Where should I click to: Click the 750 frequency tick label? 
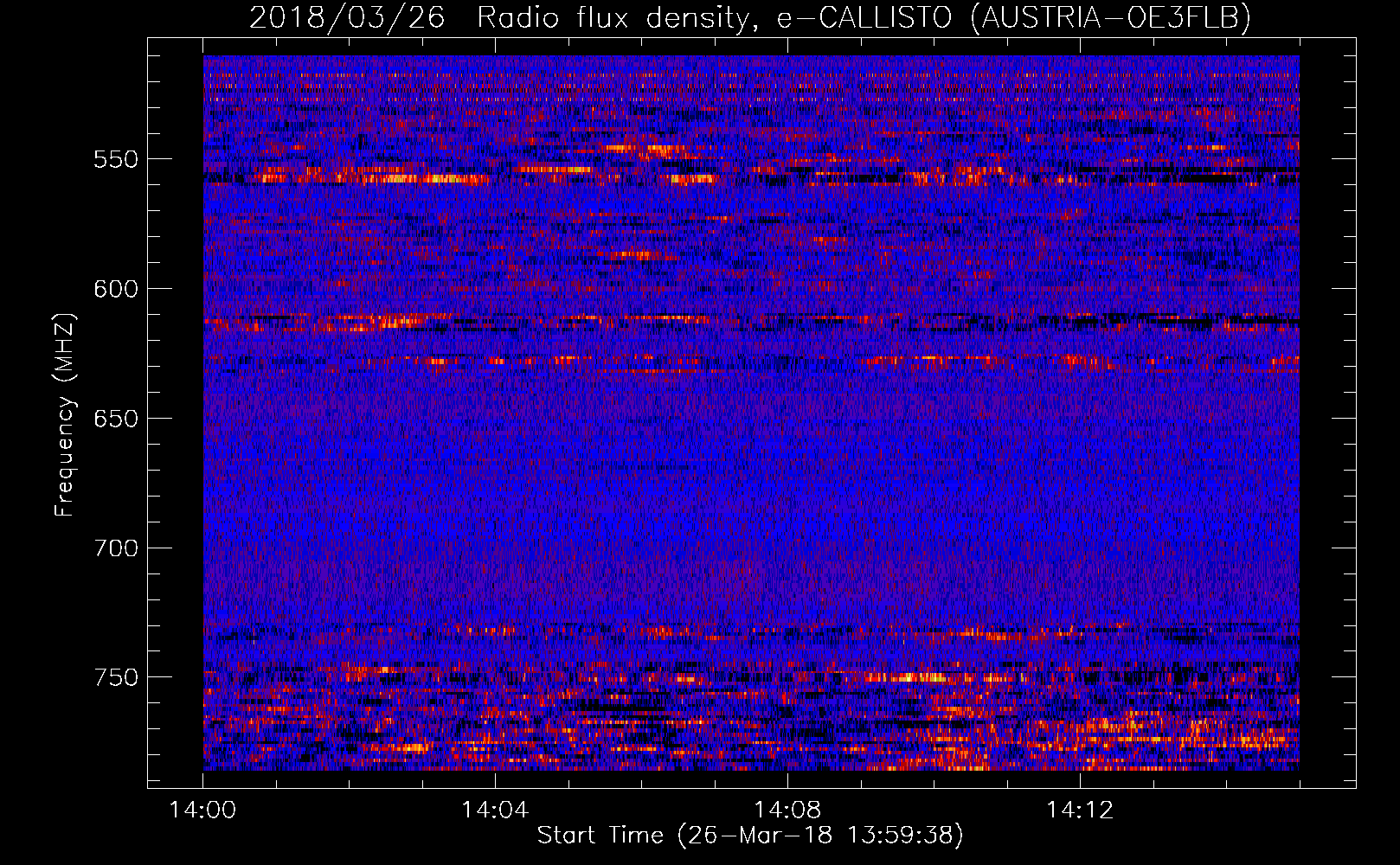(116, 677)
